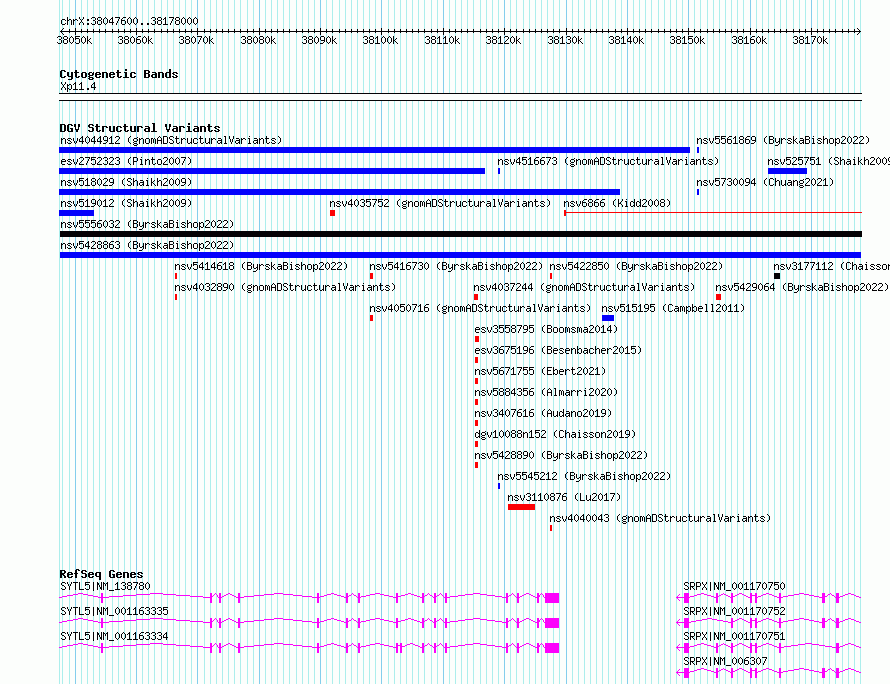Click the nsv4516673 gnomAD label
Viewport: 890px width, 684px height.
pyautogui.click(x=608, y=161)
